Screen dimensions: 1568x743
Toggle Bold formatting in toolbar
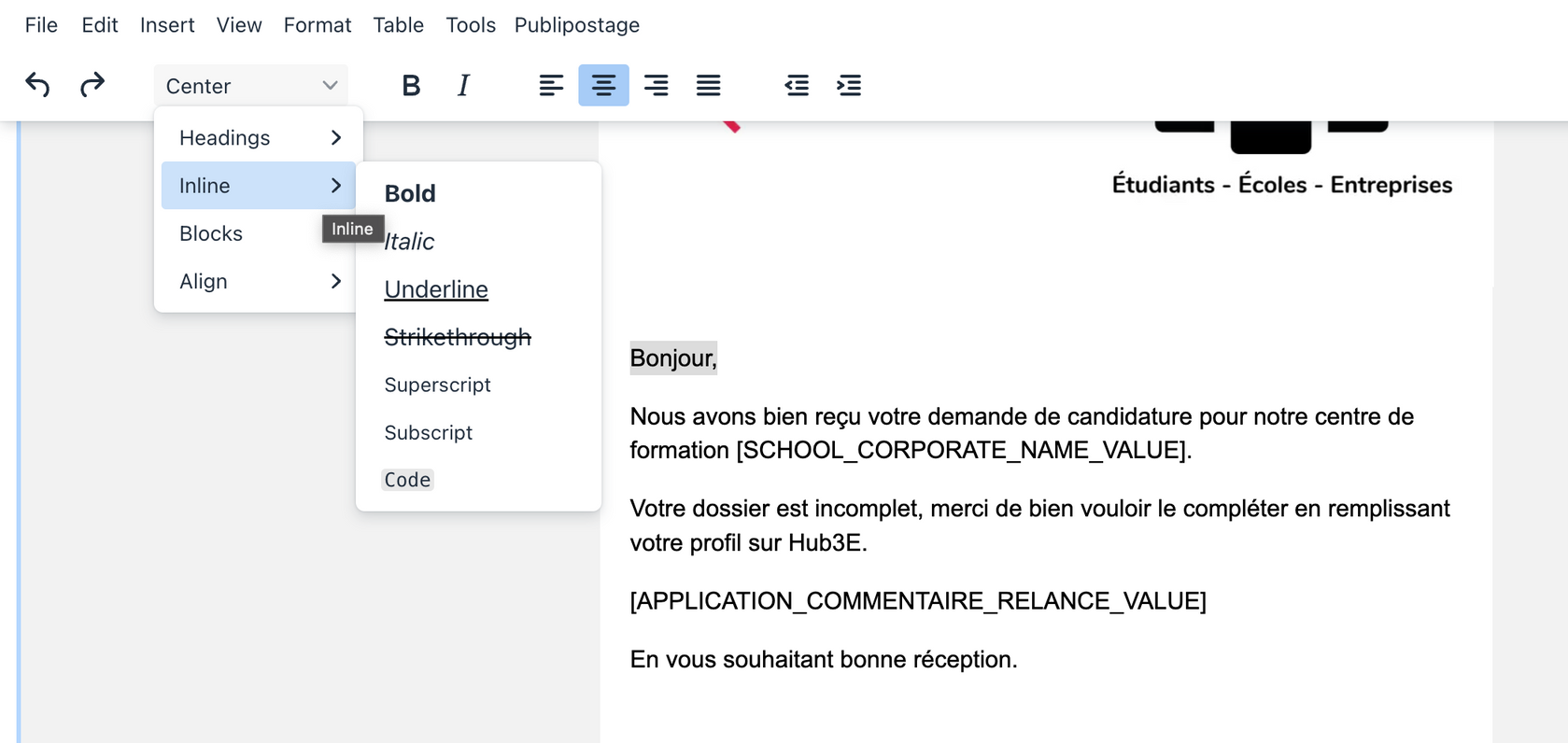[410, 85]
